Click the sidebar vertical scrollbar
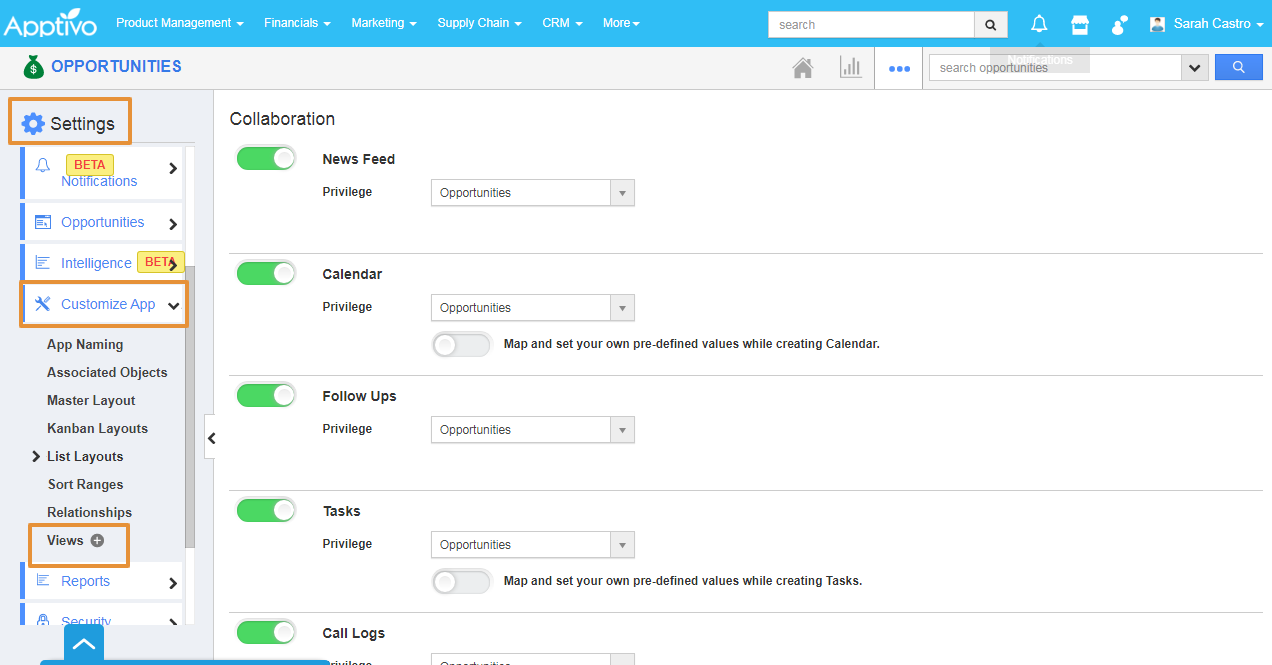 click(x=190, y=400)
